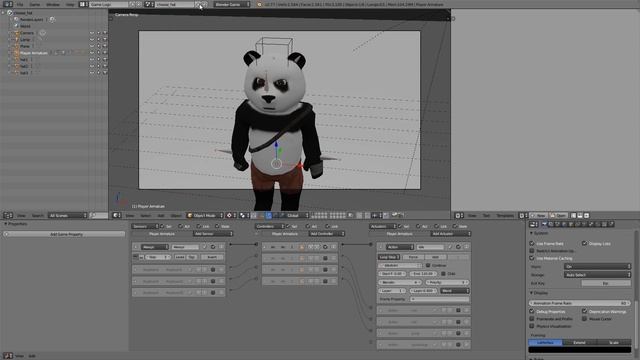The width and height of the screenshot is (640, 360).
Task: Toggle Use Material Caching checkbox
Action: (x=532, y=258)
